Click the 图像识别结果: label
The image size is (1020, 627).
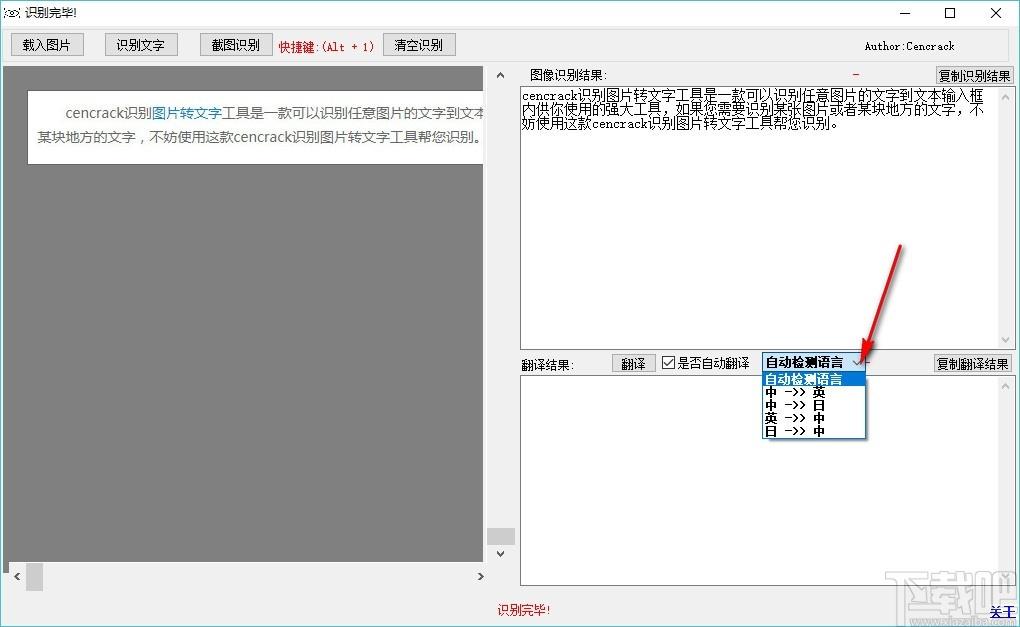568,75
